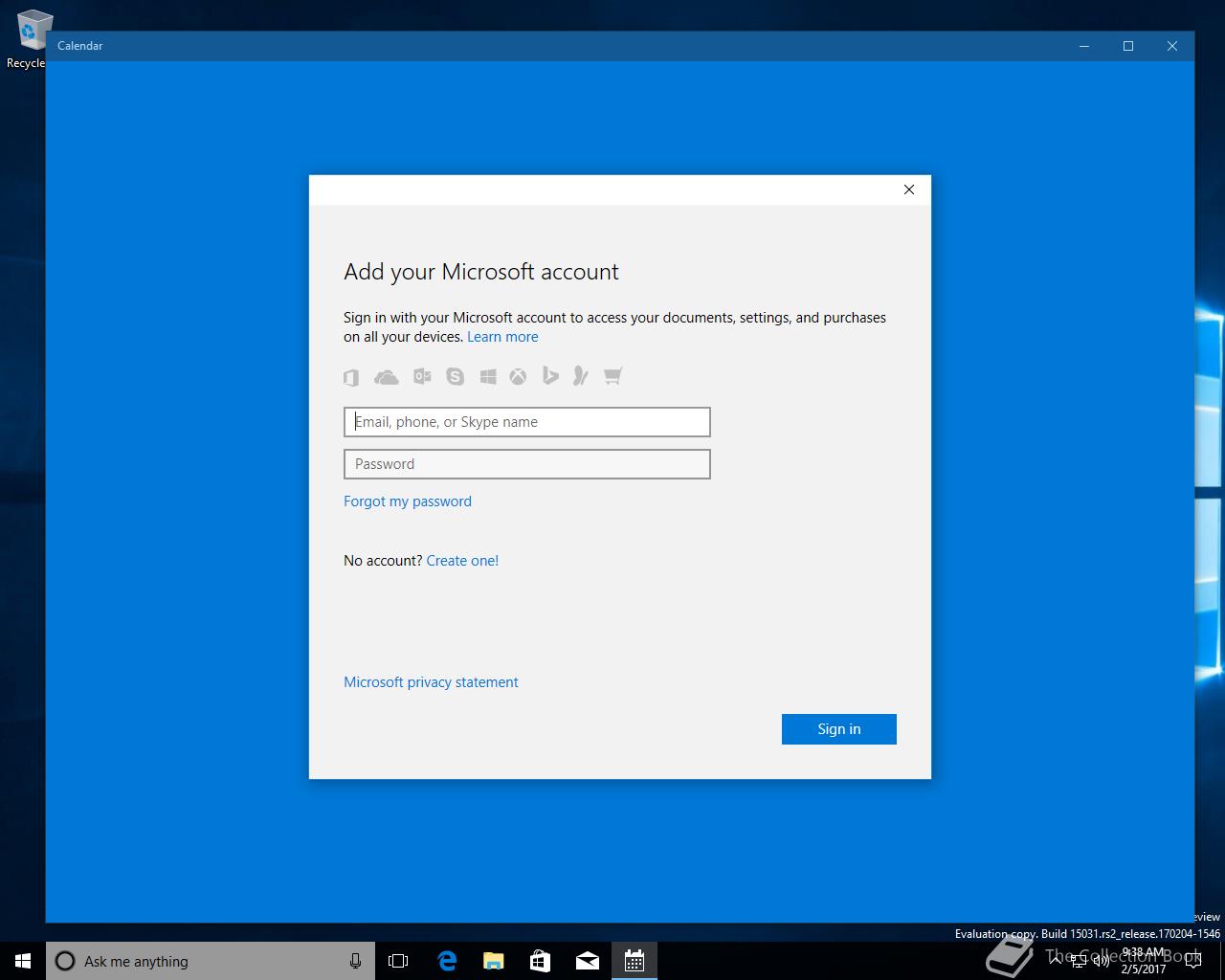
Task: Launch Microsoft Edge from the taskbar
Action: tap(447, 961)
